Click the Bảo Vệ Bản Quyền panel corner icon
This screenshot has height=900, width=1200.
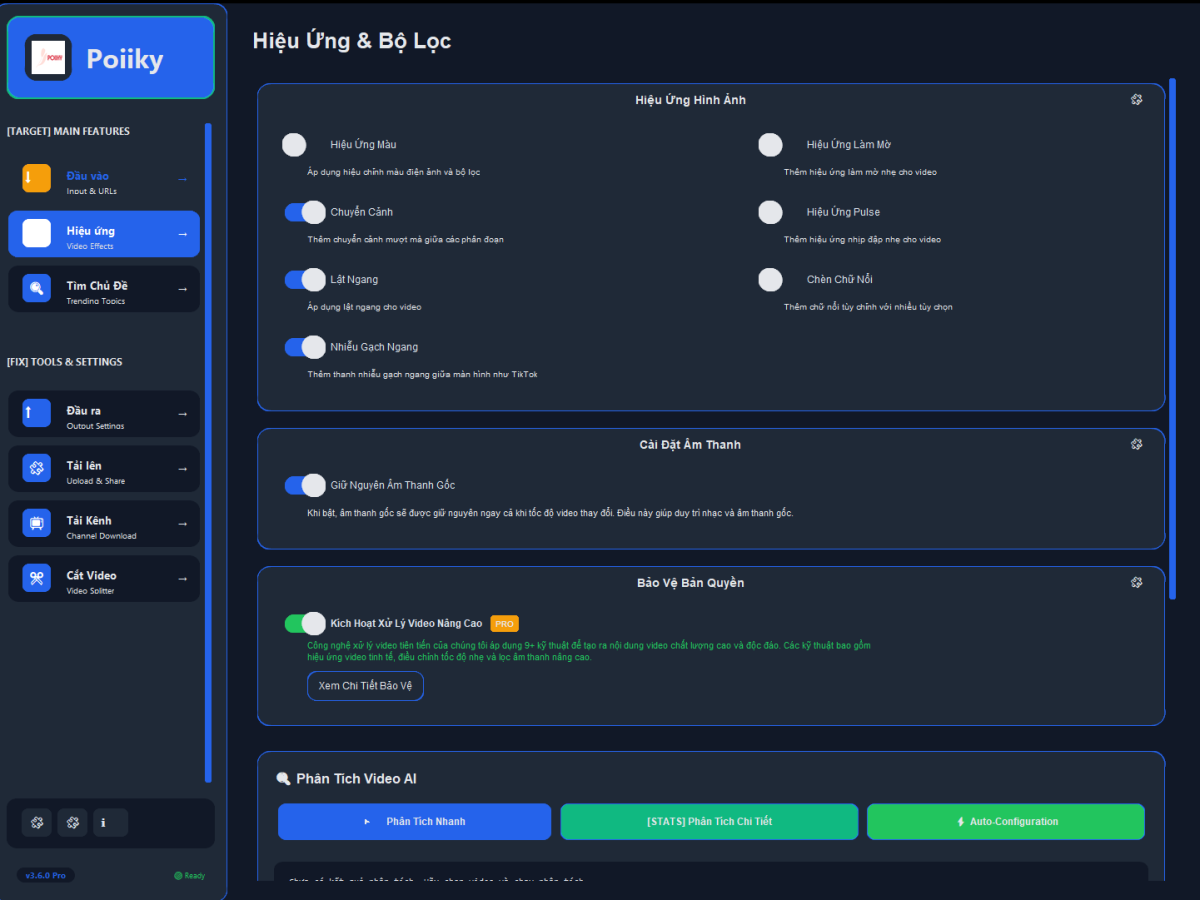tap(1136, 582)
